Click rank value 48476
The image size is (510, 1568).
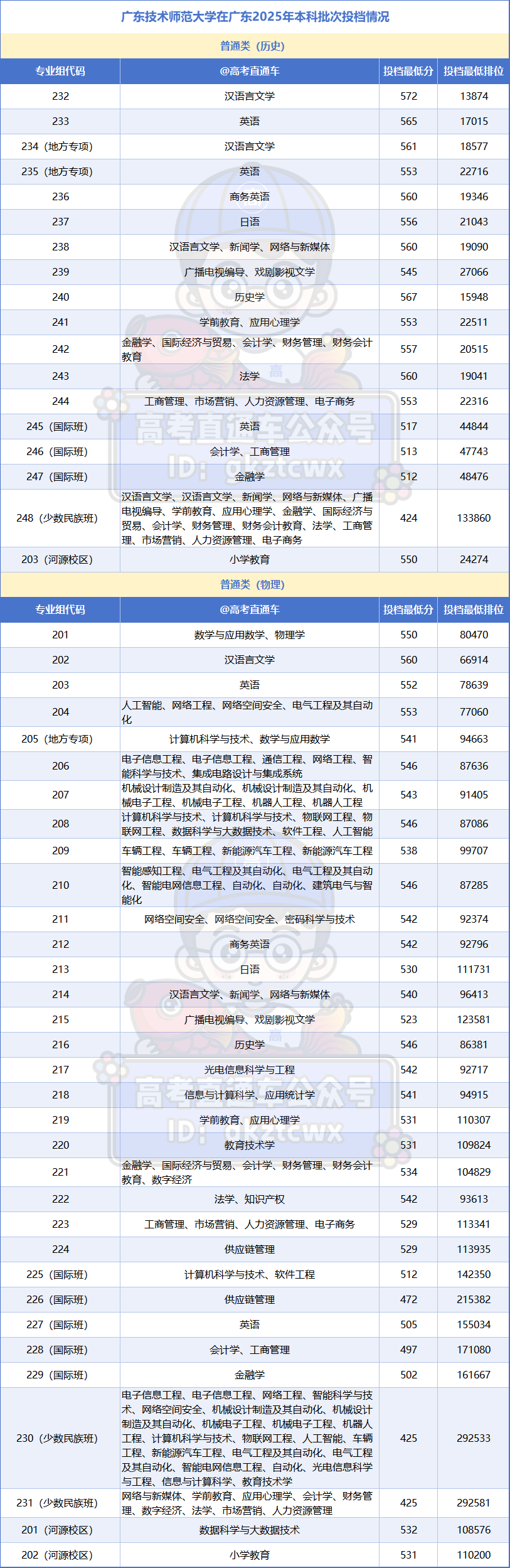pyautogui.click(x=474, y=476)
